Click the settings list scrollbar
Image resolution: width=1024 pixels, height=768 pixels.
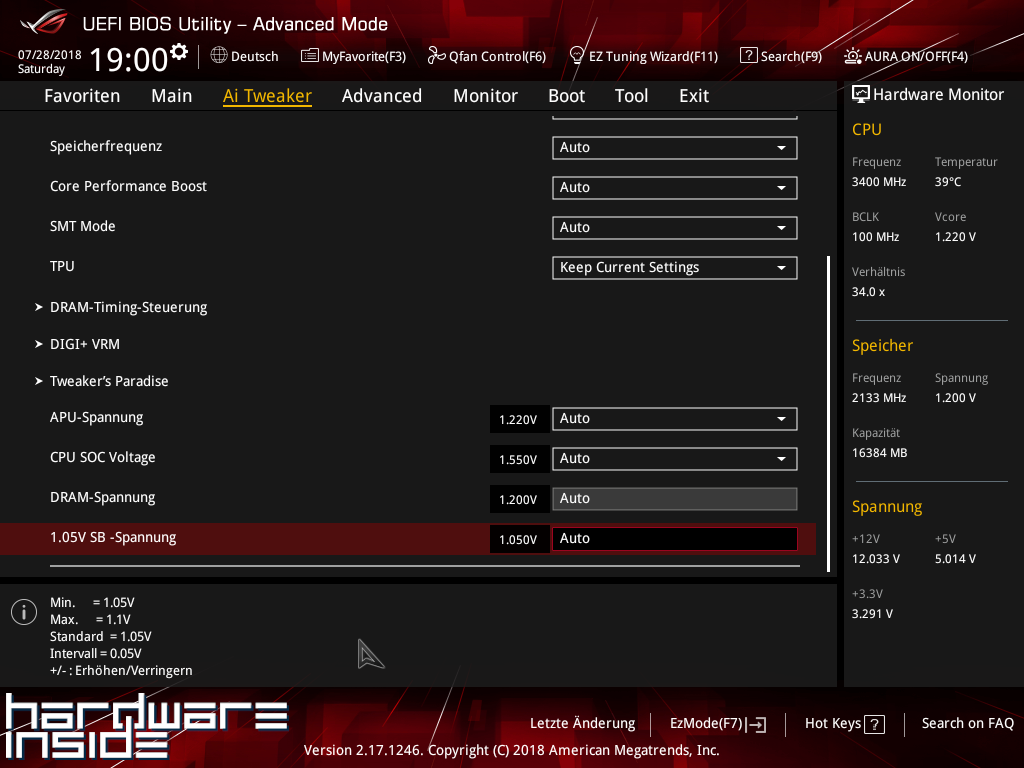[x=828, y=413]
